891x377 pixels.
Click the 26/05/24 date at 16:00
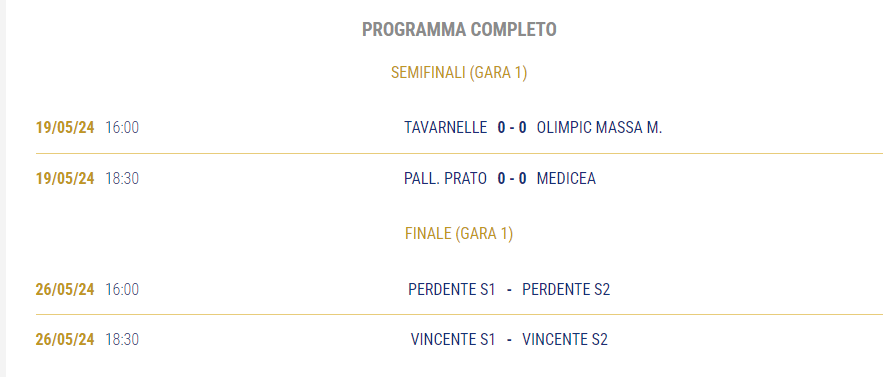[x=65, y=289]
